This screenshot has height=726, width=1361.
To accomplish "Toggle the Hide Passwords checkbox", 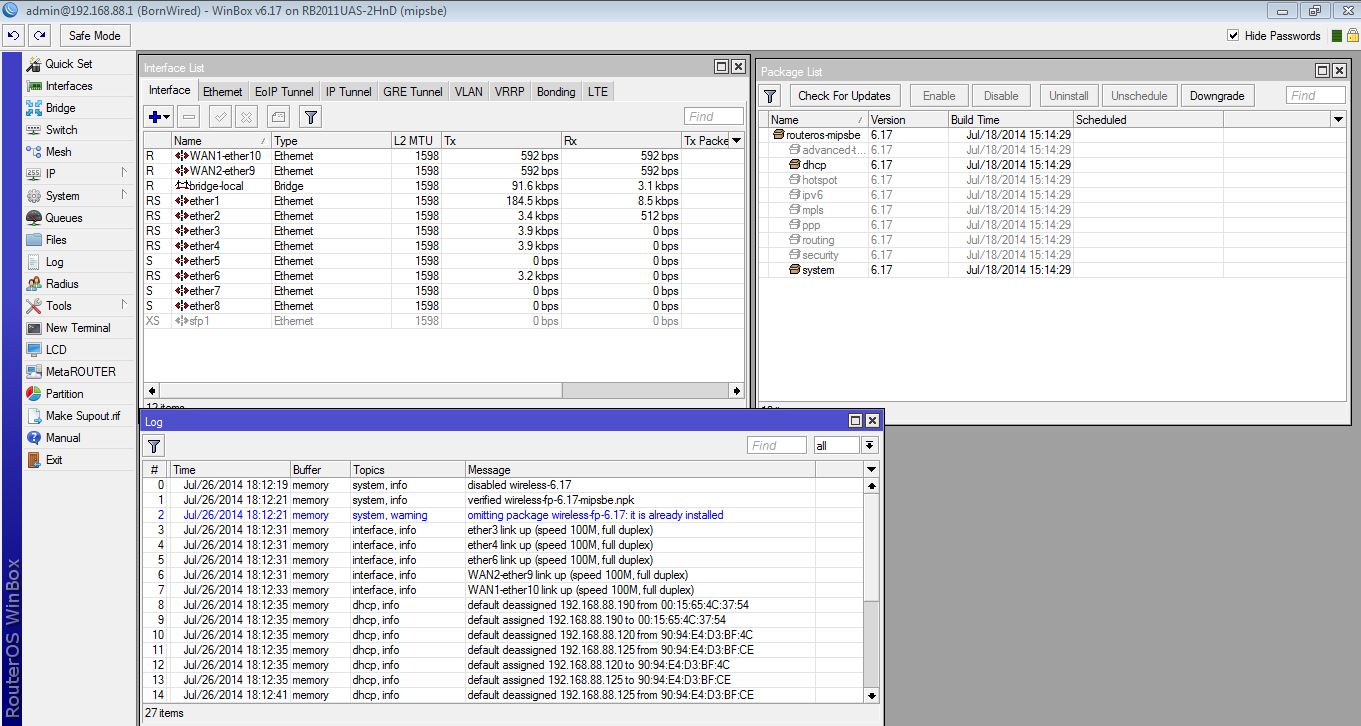I will (1233, 36).
